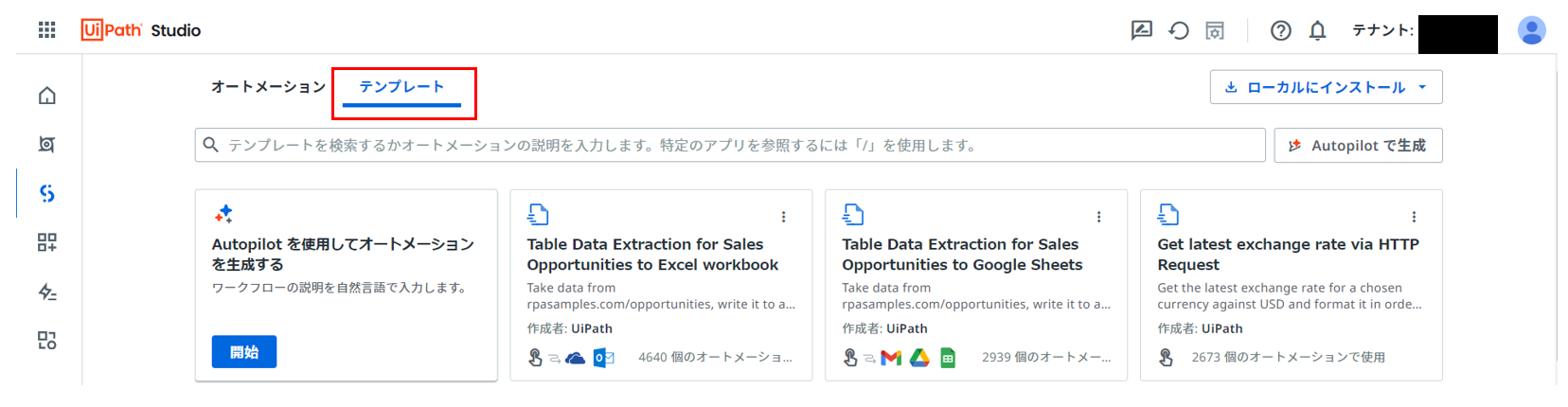Select the blue Studio icon in sidebar
The height and width of the screenshot is (407, 1568).
[x=46, y=194]
